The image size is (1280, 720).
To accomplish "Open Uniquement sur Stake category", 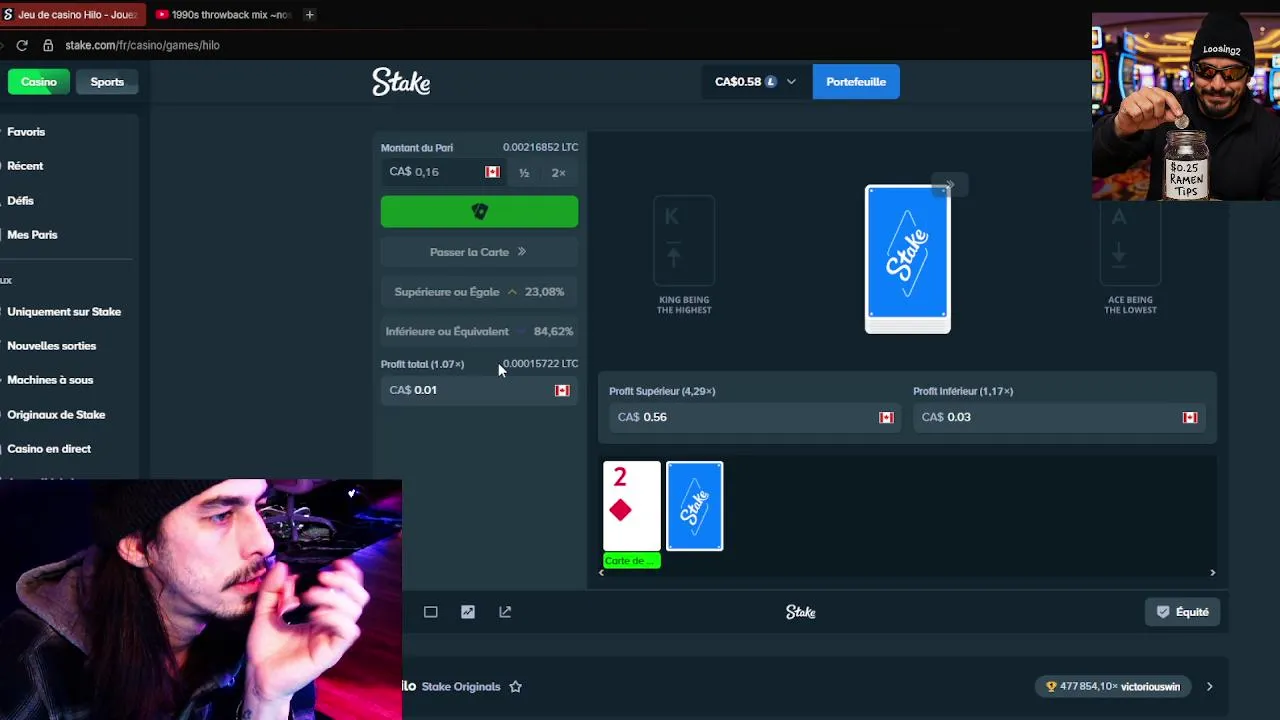I will pos(64,312).
